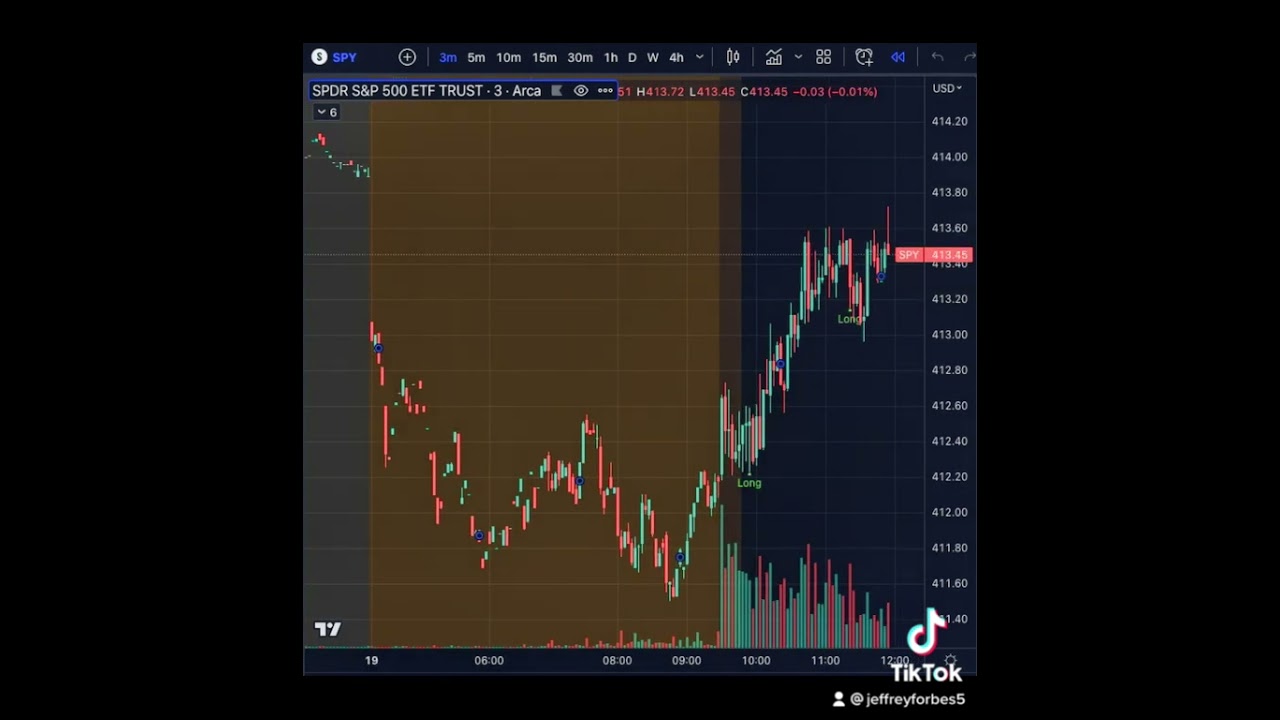Image resolution: width=1280 pixels, height=720 pixels.
Task: Click the 06:00 time axis label
Action: click(489, 660)
